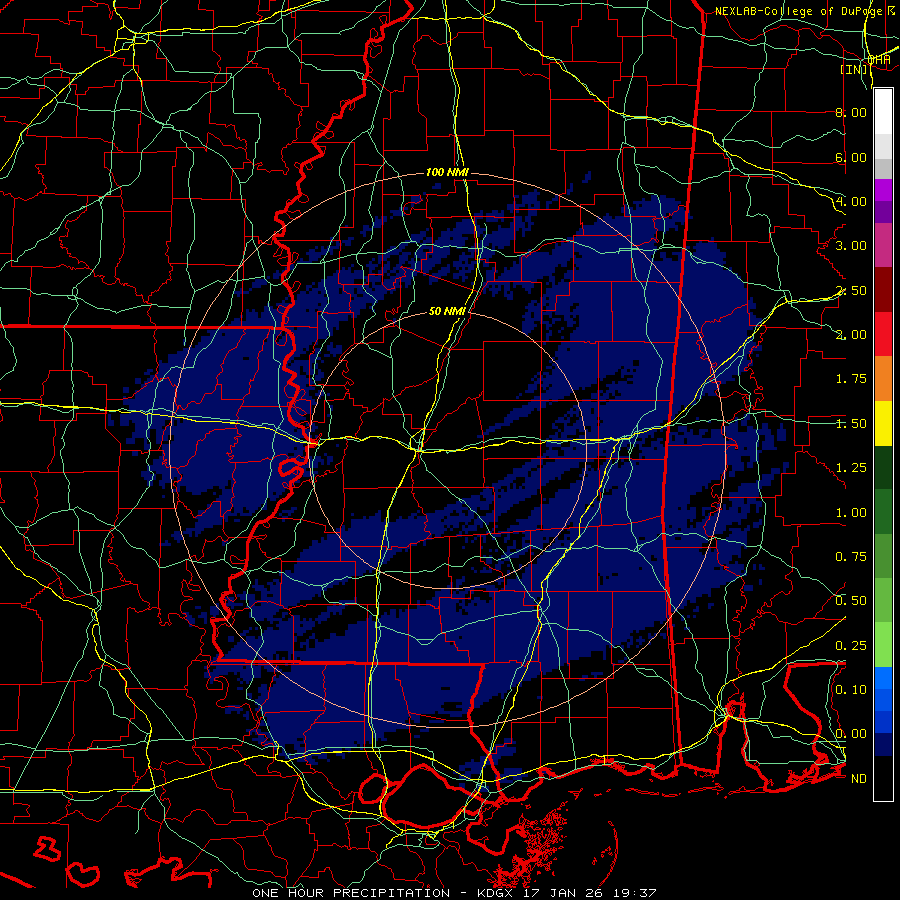Click the 2.50 legend value
900x900 pixels.
pos(851,290)
